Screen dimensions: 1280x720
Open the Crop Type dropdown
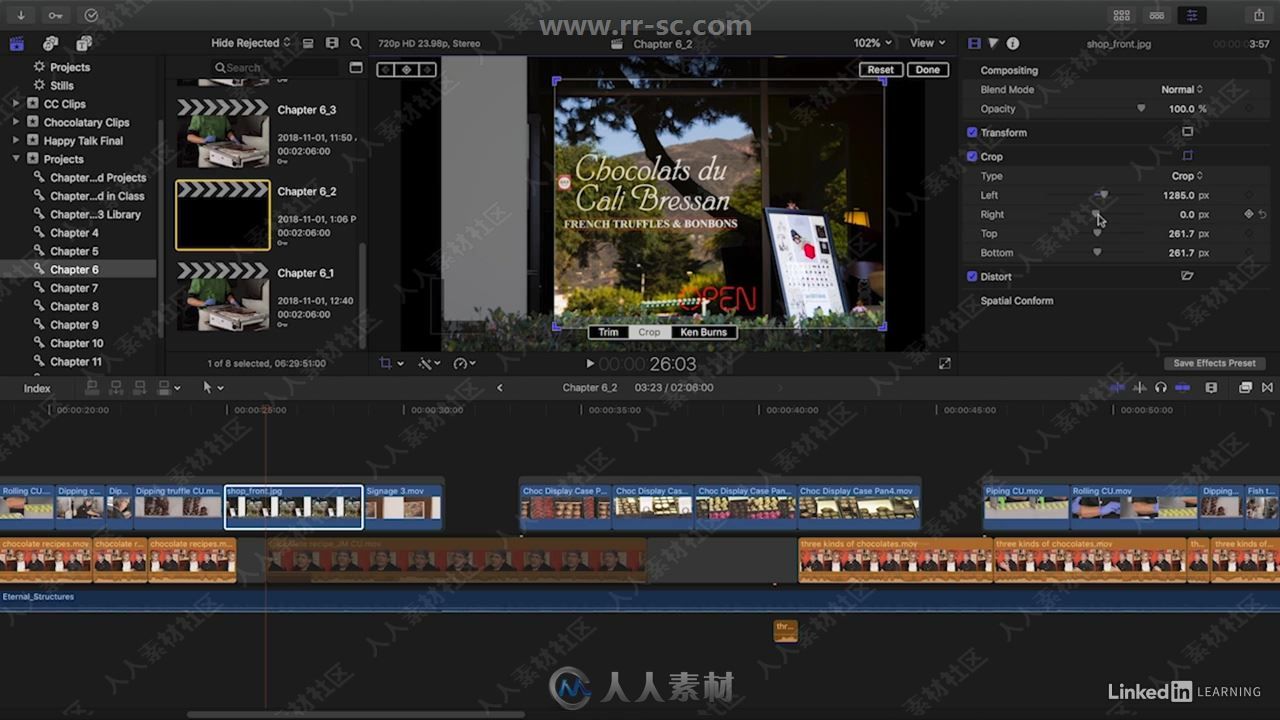(1188, 176)
